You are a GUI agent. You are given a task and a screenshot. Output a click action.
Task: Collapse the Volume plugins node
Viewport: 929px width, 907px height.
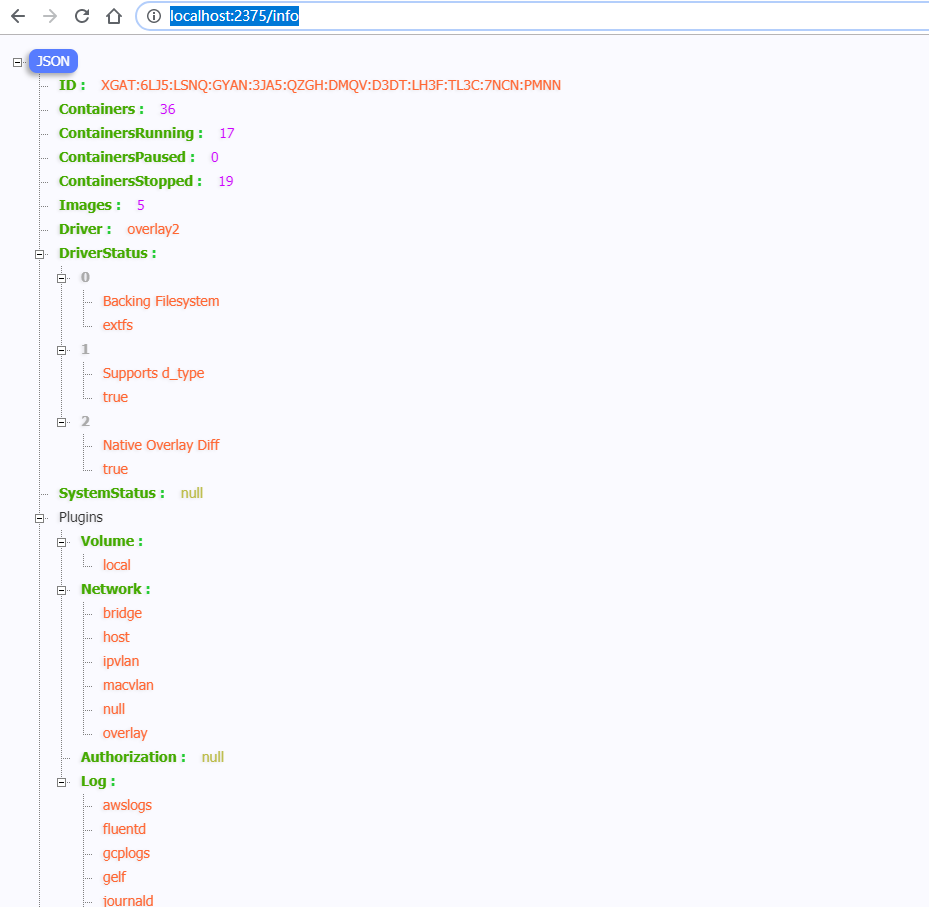coord(62,541)
